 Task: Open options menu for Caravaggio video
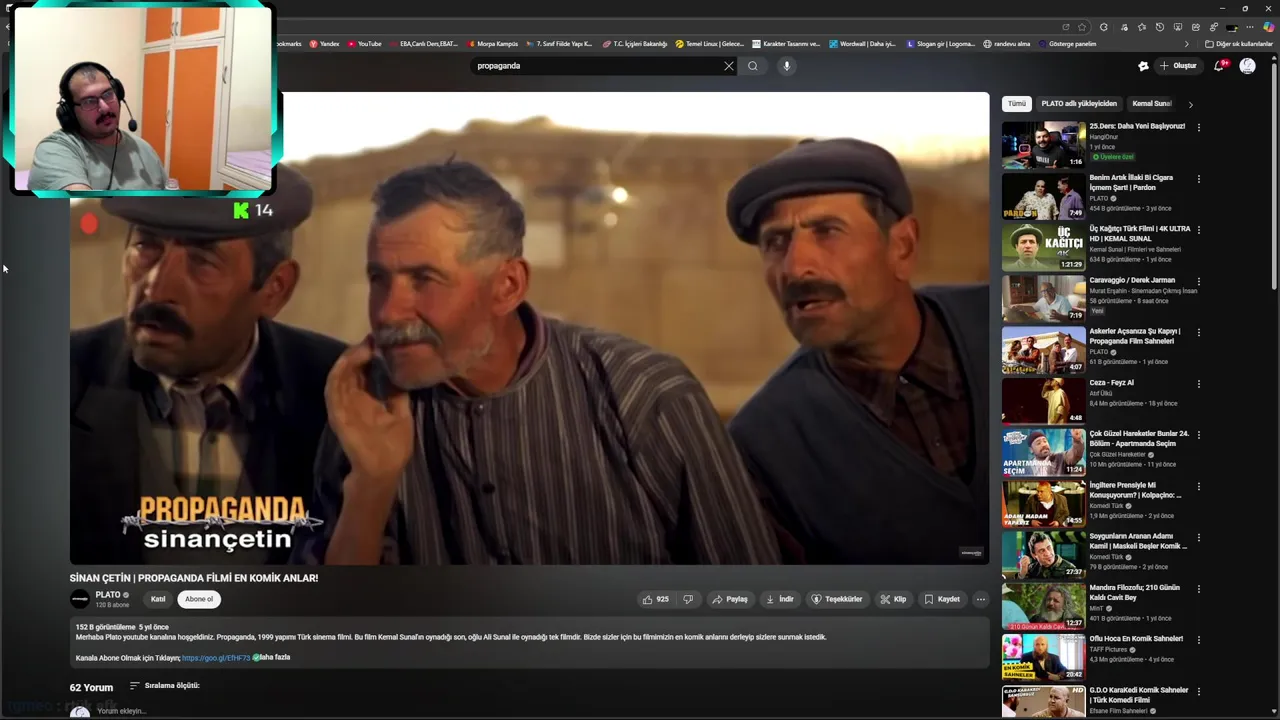coord(1198,281)
